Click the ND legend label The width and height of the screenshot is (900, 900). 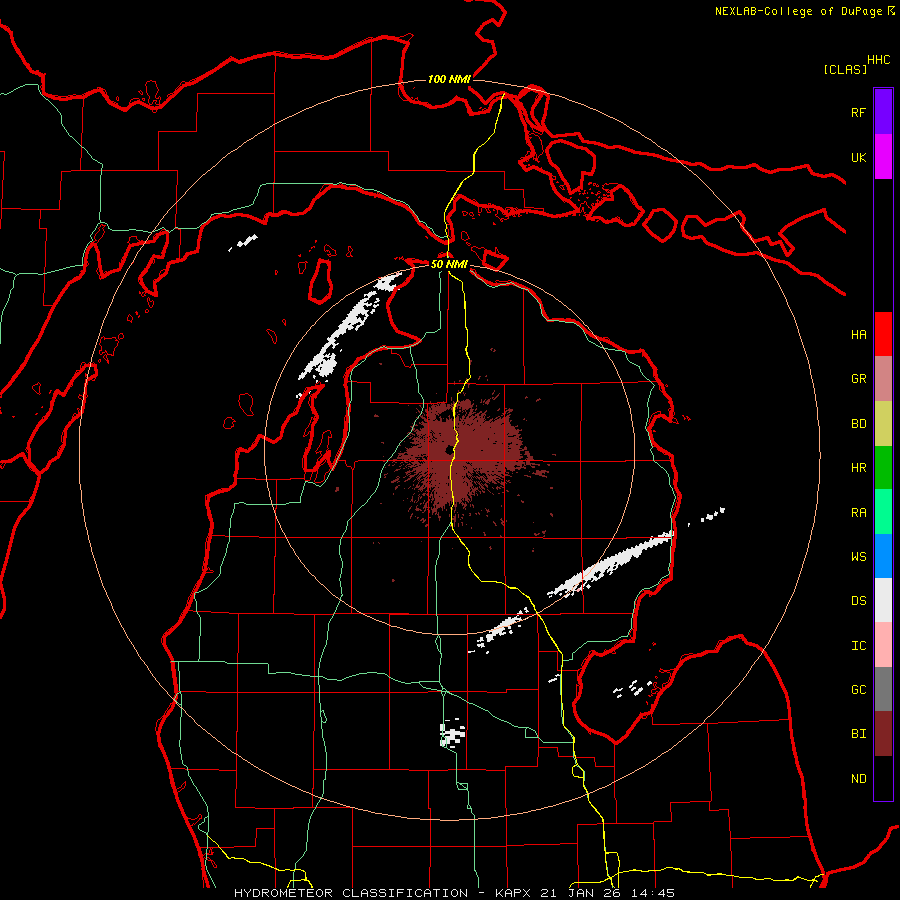click(x=859, y=778)
